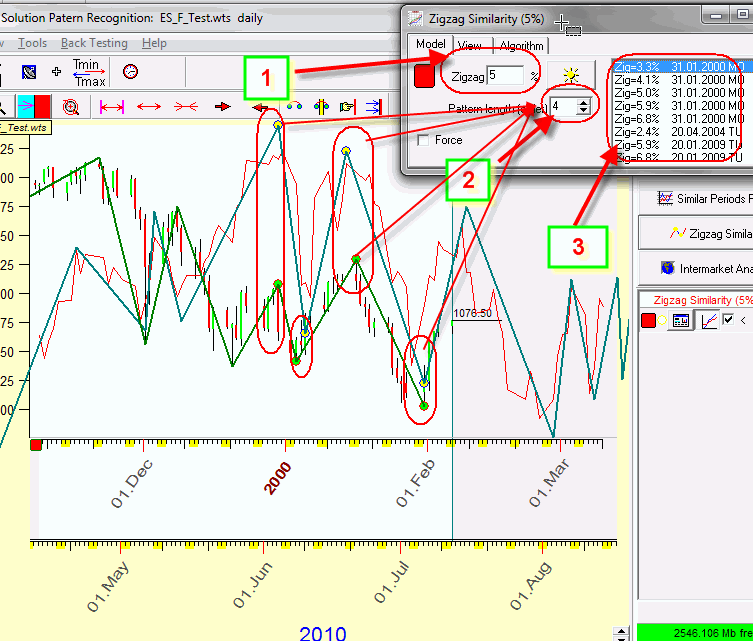Open the Back Testing menu
The height and width of the screenshot is (641, 753).
94,43
